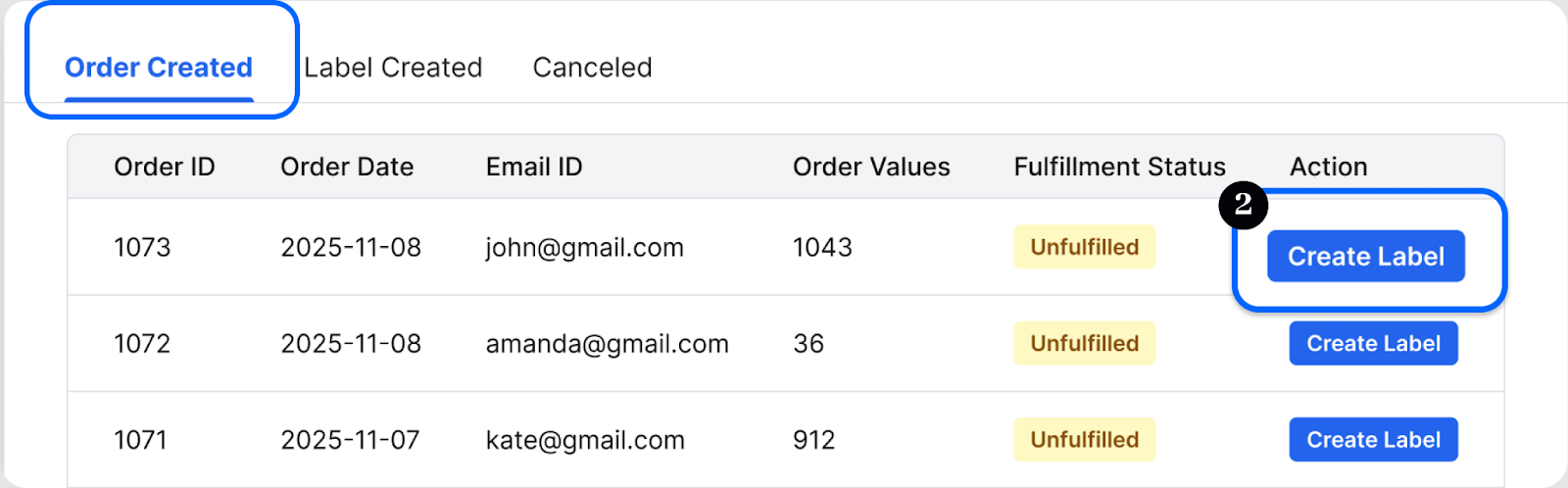Select the john@gmail.com email cell
Image resolution: width=1568 pixels, height=488 pixels.
(x=584, y=248)
